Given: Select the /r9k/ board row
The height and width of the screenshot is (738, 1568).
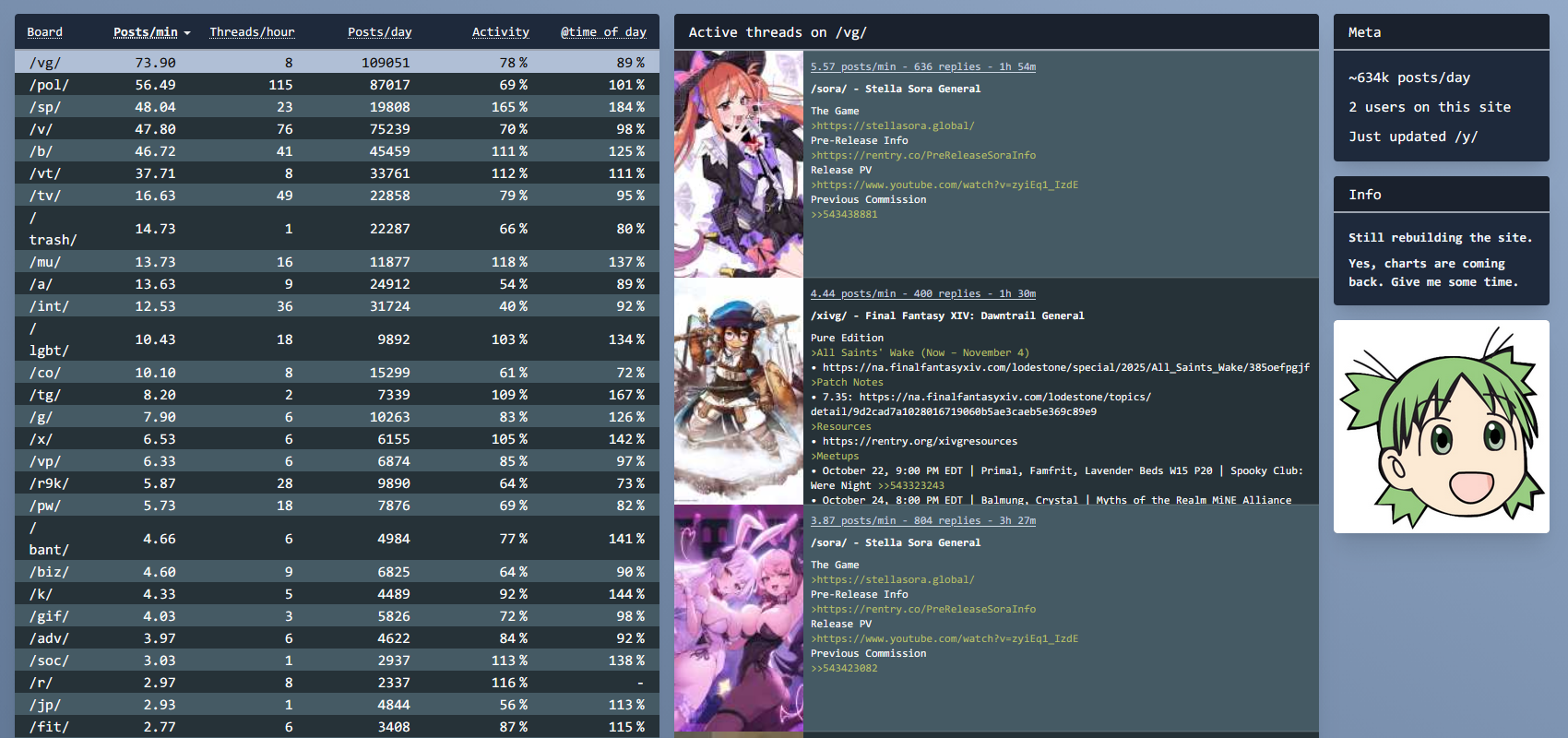Looking at the screenshot, I should [x=337, y=483].
